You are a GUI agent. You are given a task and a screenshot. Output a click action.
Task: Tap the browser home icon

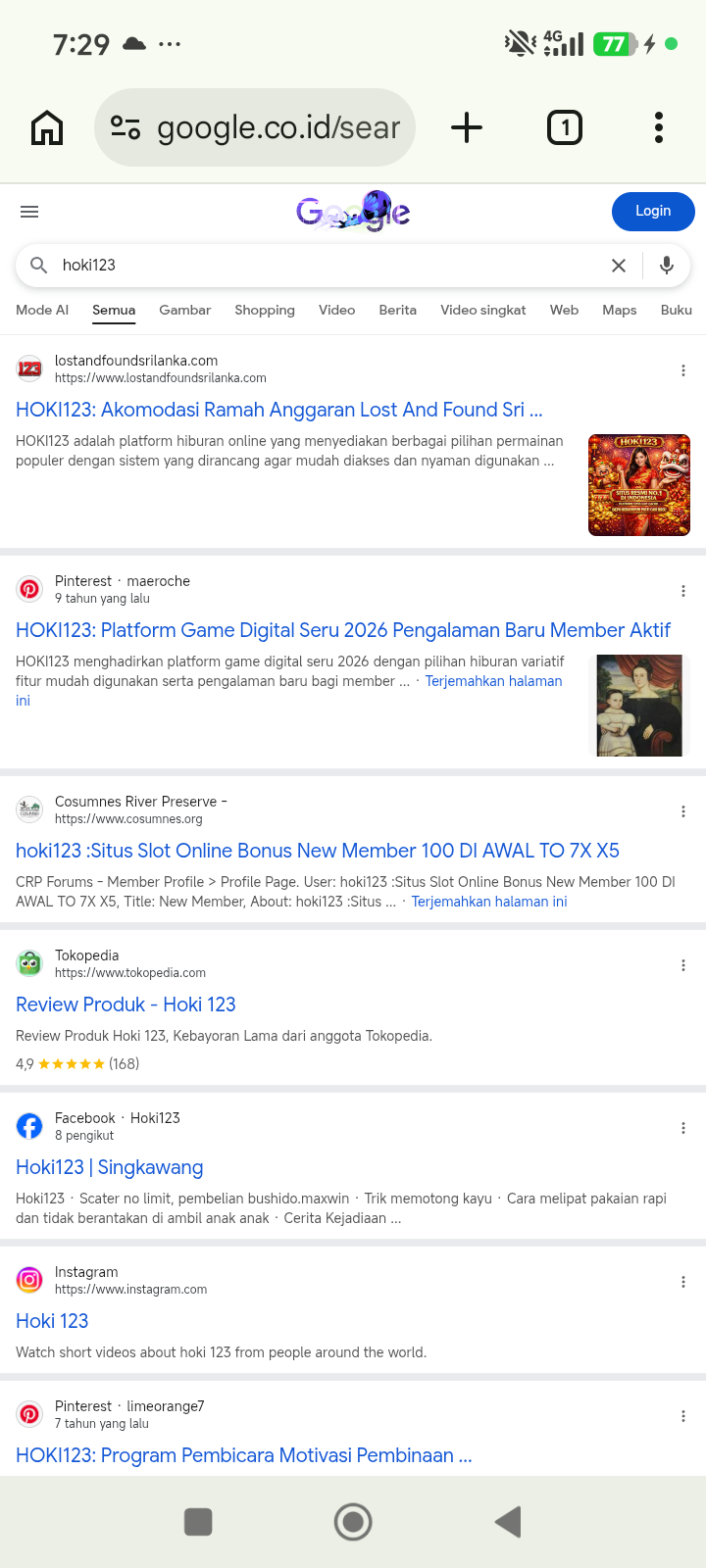pyautogui.click(x=47, y=127)
